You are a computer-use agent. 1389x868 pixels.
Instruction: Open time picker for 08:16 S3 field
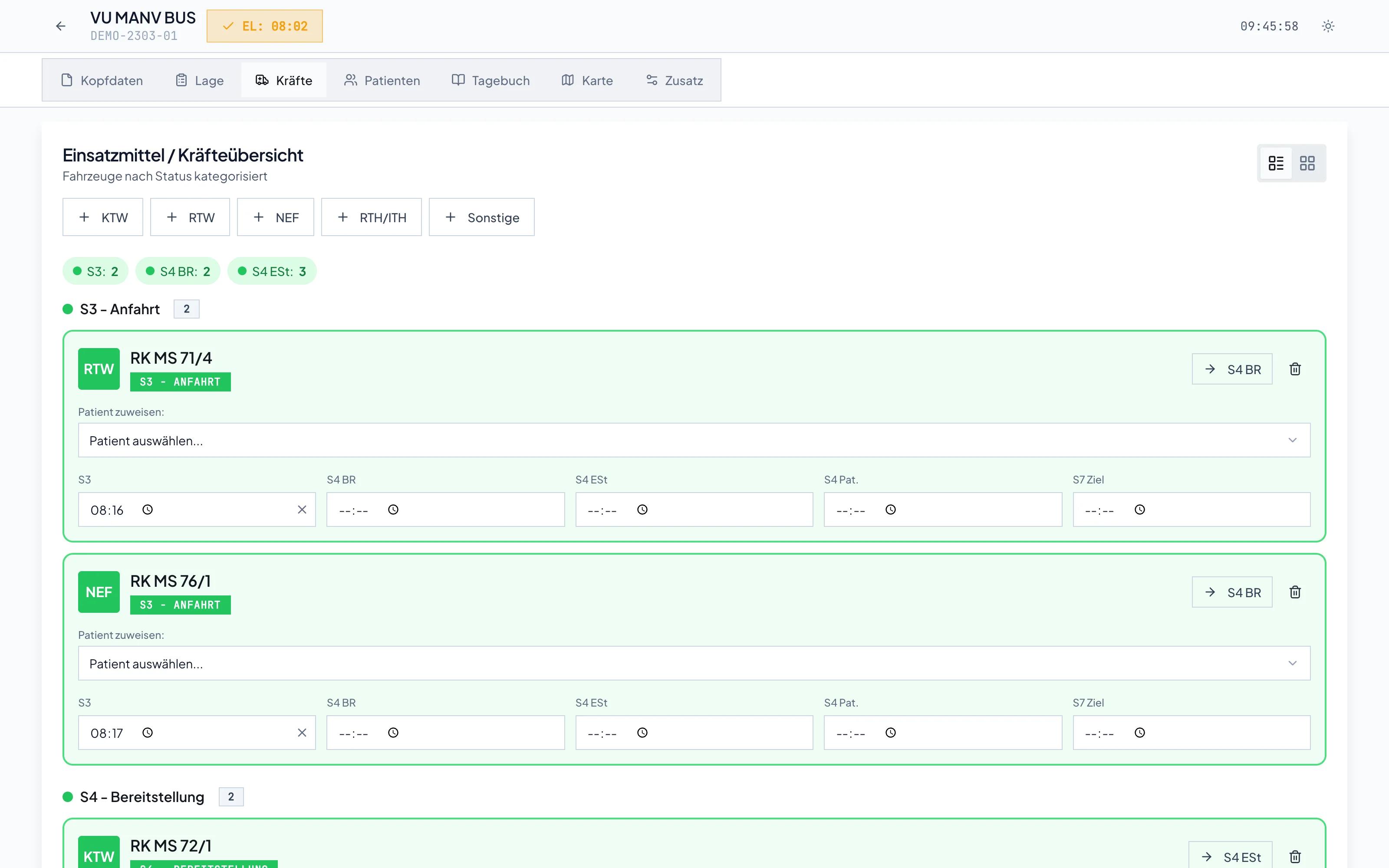148,510
